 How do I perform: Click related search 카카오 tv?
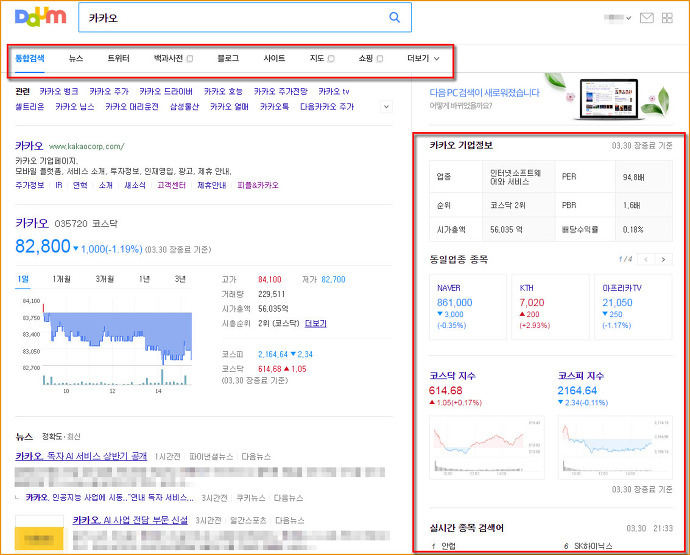(x=334, y=92)
